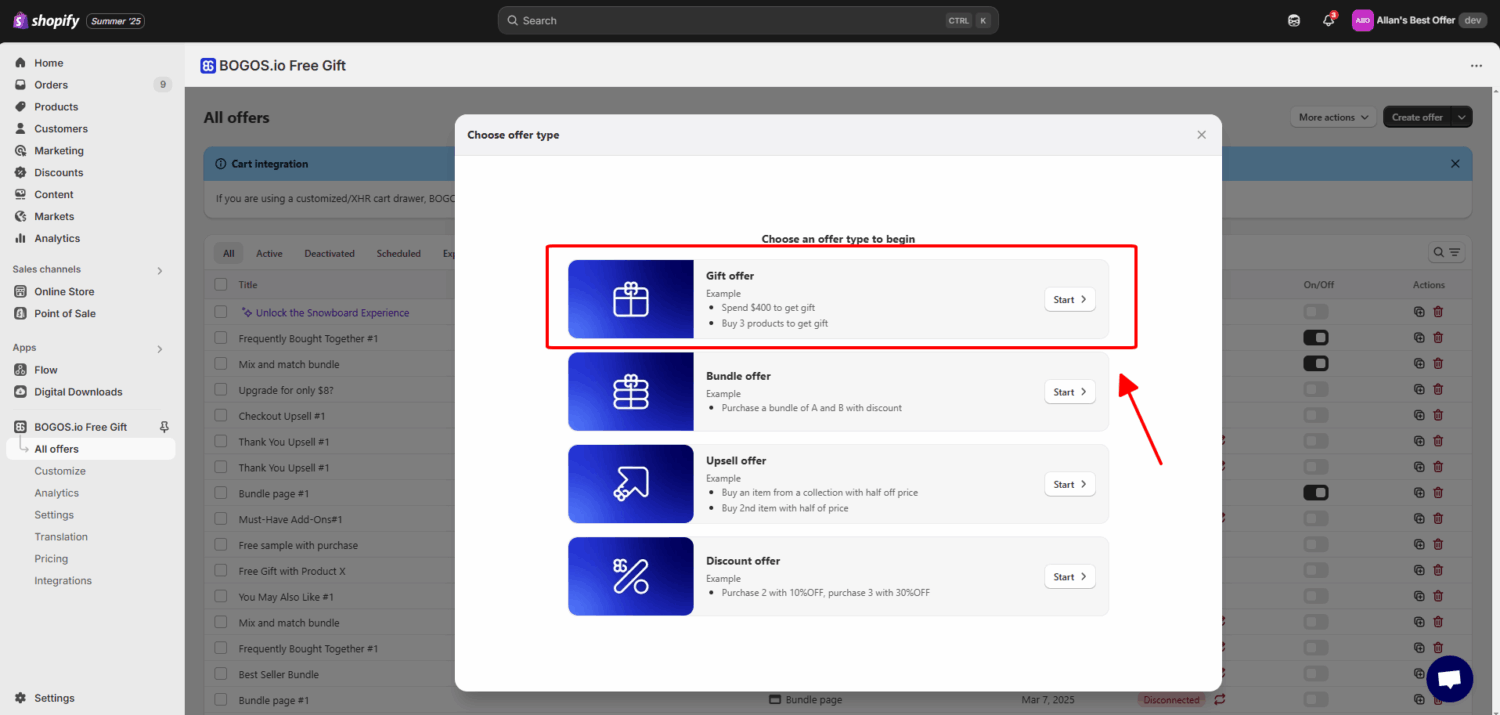Open Markets in the sidebar
1500x715 pixels.
coord(54,217)
